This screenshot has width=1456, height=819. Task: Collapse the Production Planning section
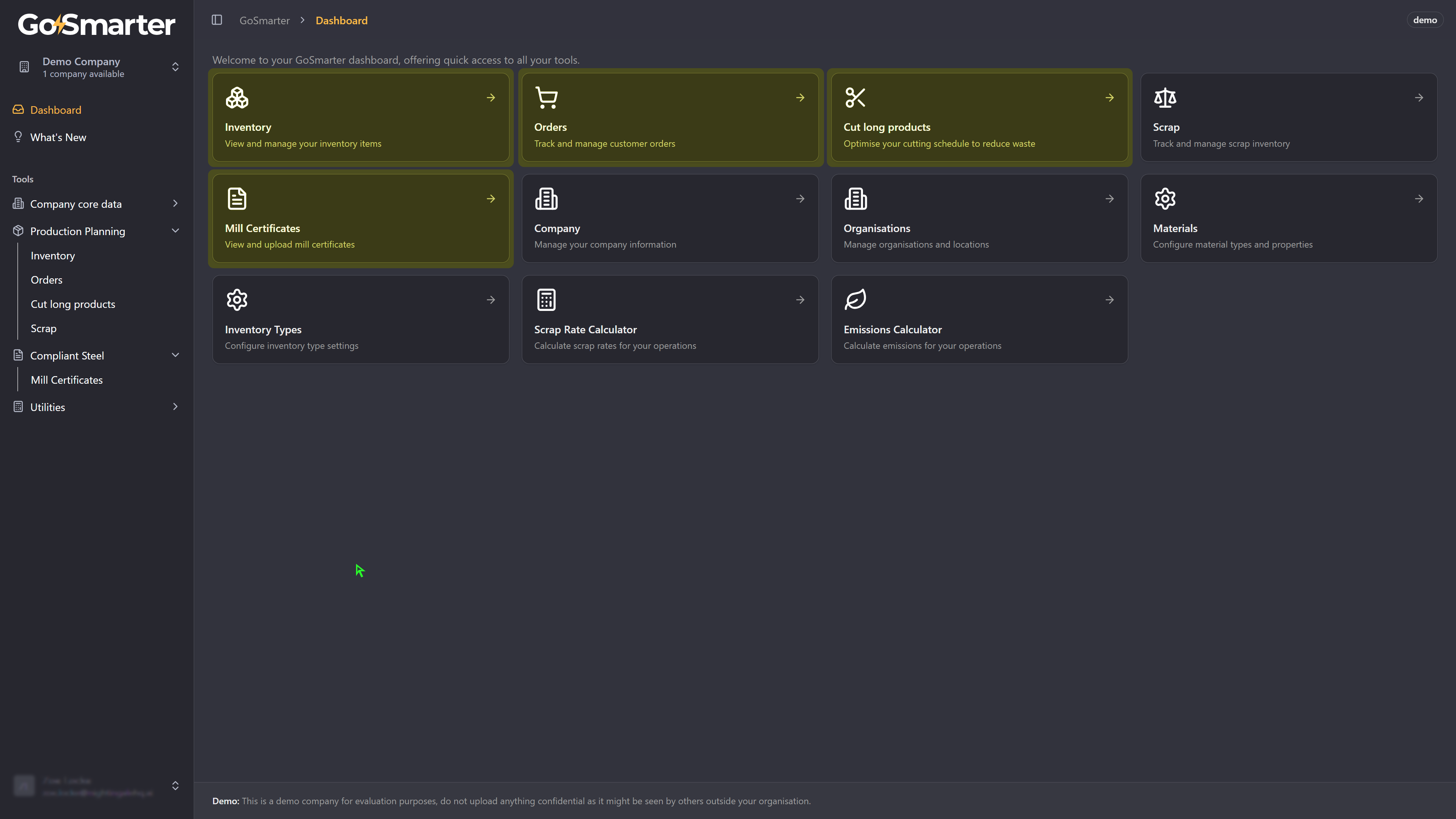tap(175, 231)
